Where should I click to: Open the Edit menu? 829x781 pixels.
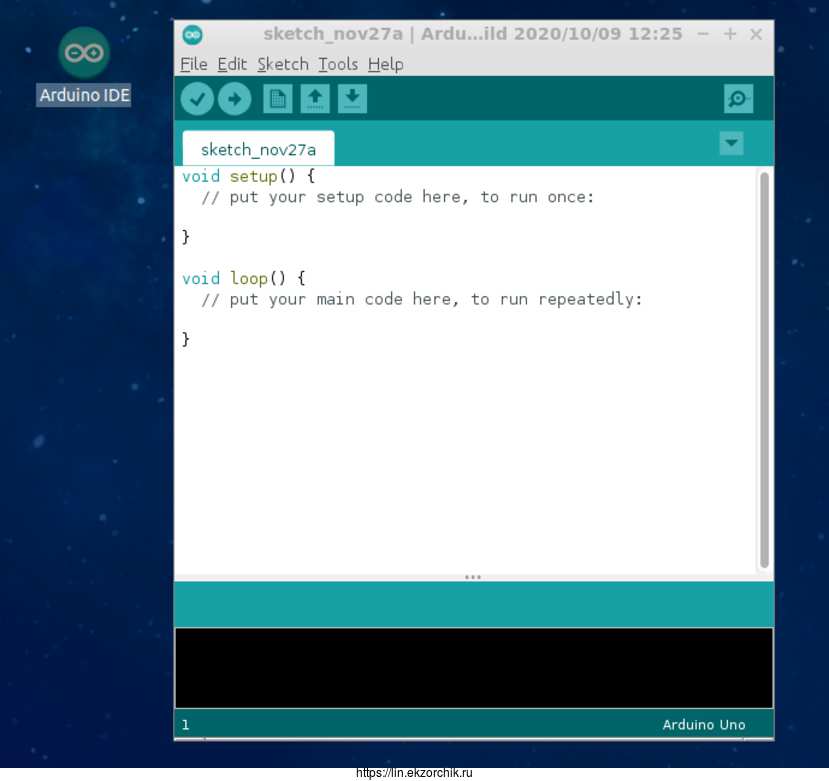232,64
